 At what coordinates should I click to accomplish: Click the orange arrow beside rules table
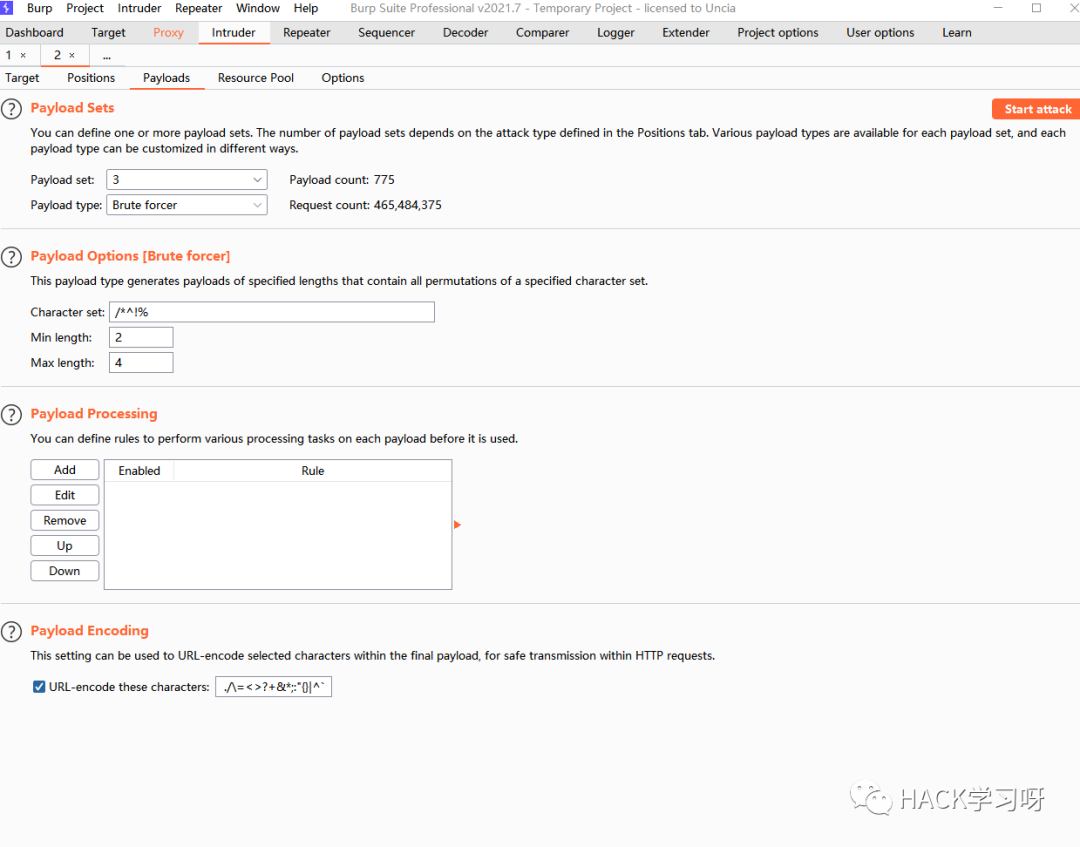point(457,525)
